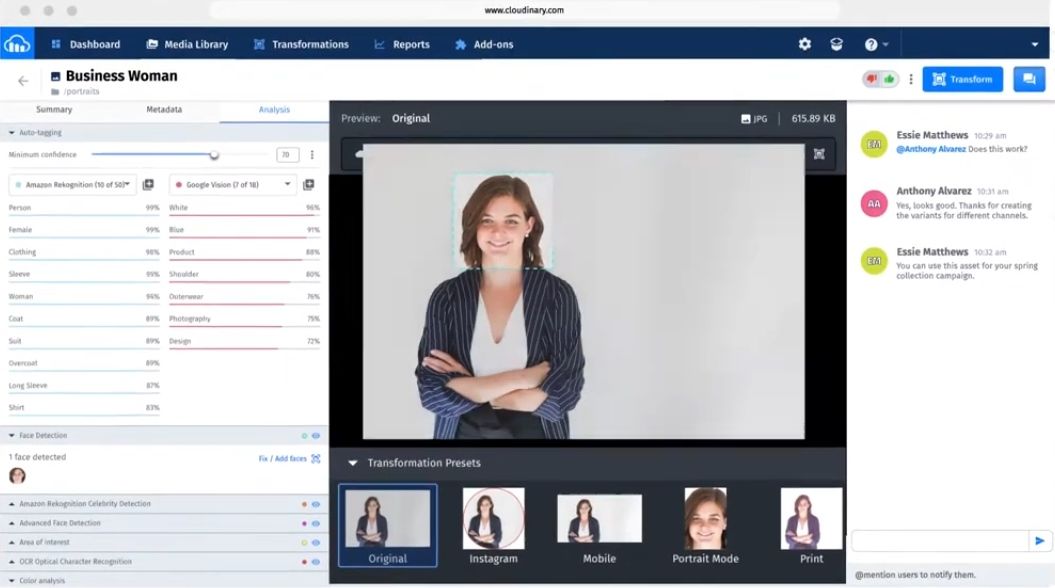
Task: Click the Transform button
Action: click(x=962, y=79)
